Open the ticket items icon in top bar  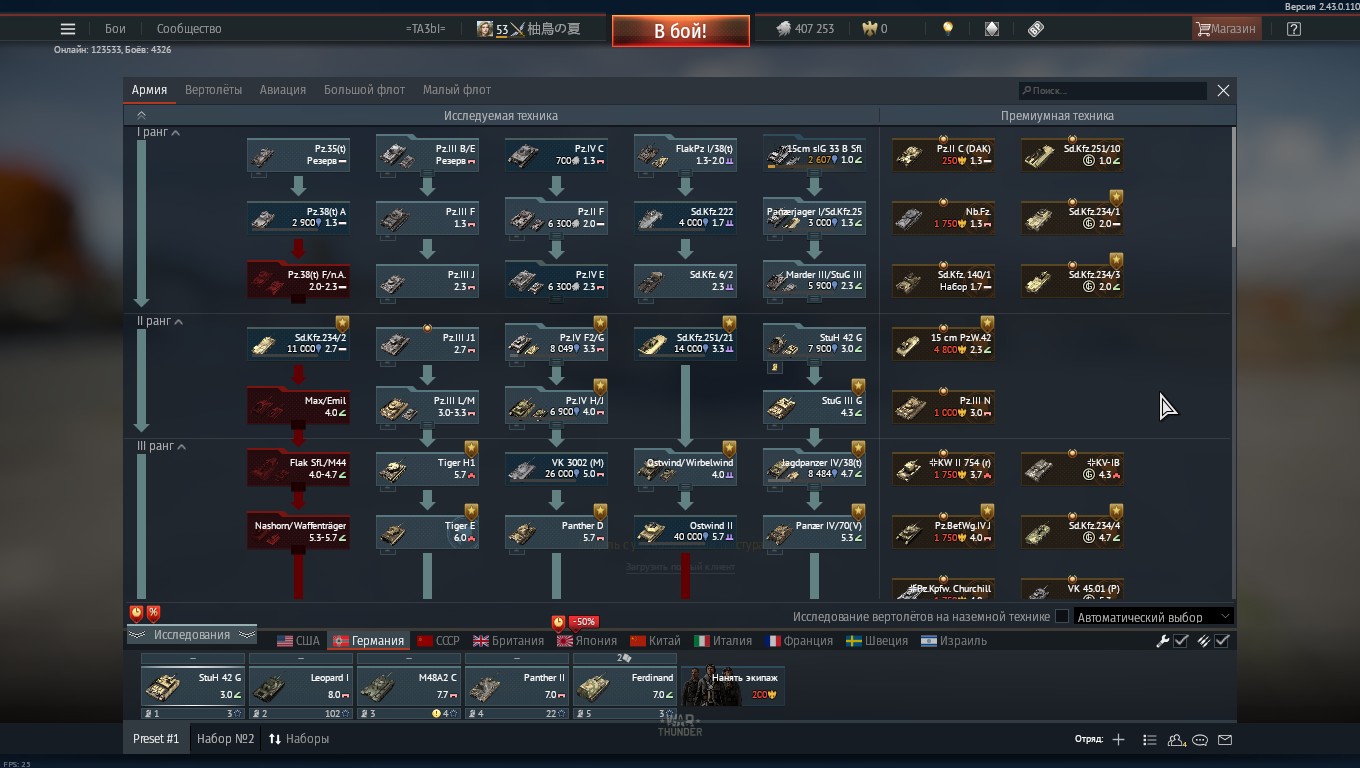tap(1036, 29)
